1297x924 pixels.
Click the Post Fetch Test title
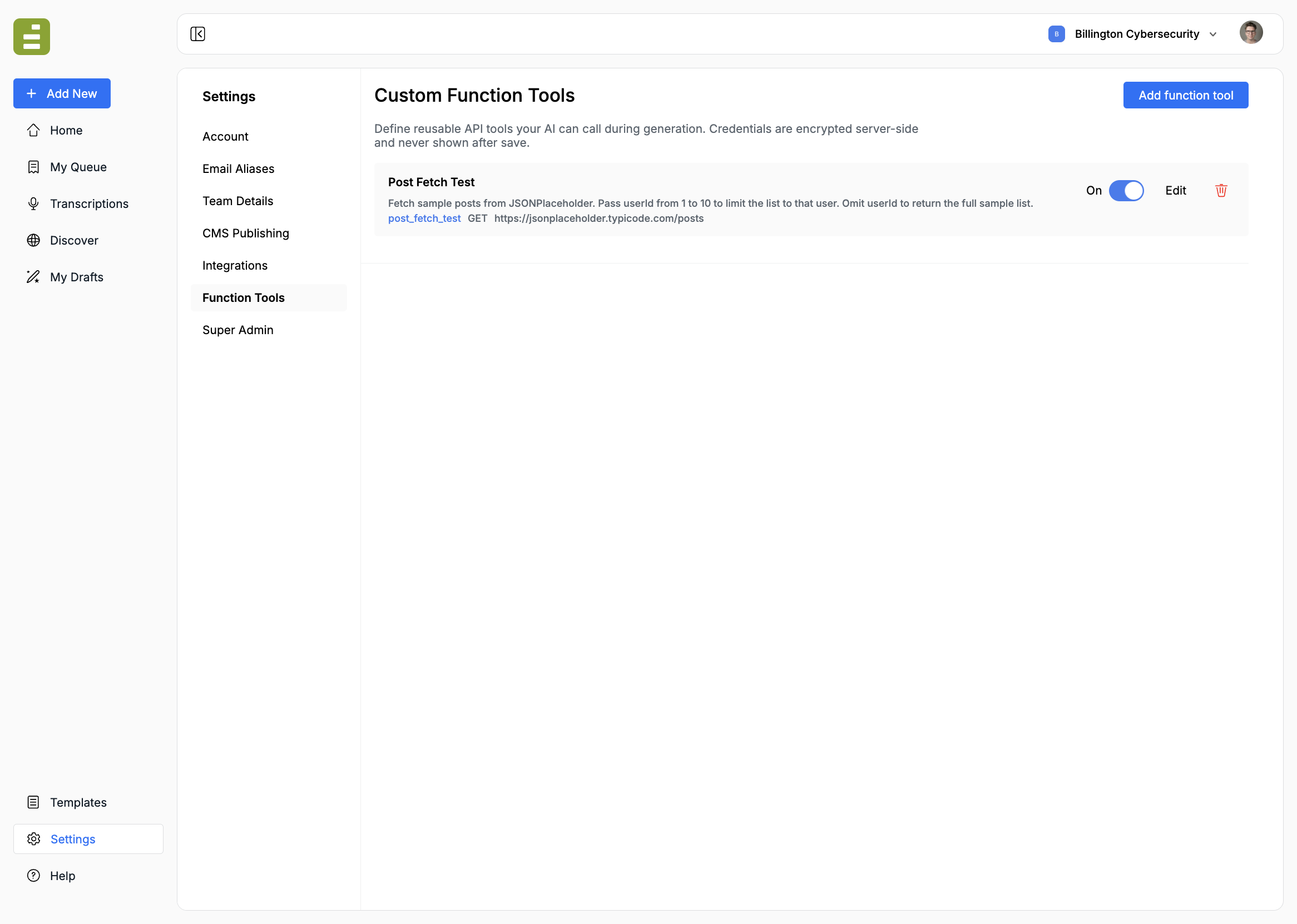coord(432,182)
